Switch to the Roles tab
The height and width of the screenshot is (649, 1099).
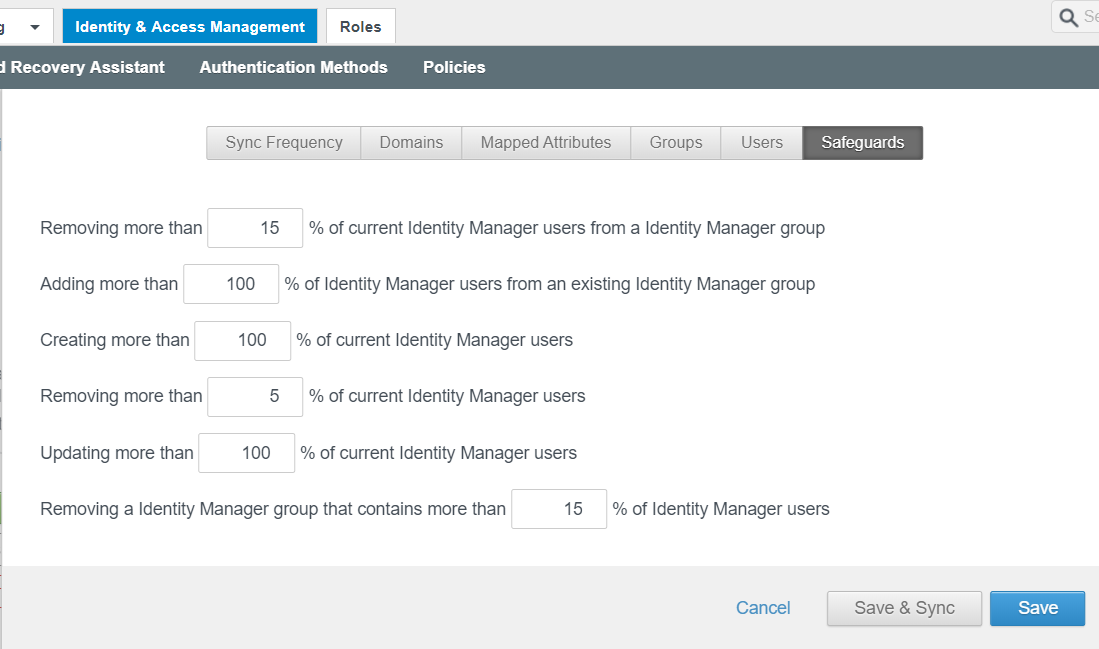point(360,27)
